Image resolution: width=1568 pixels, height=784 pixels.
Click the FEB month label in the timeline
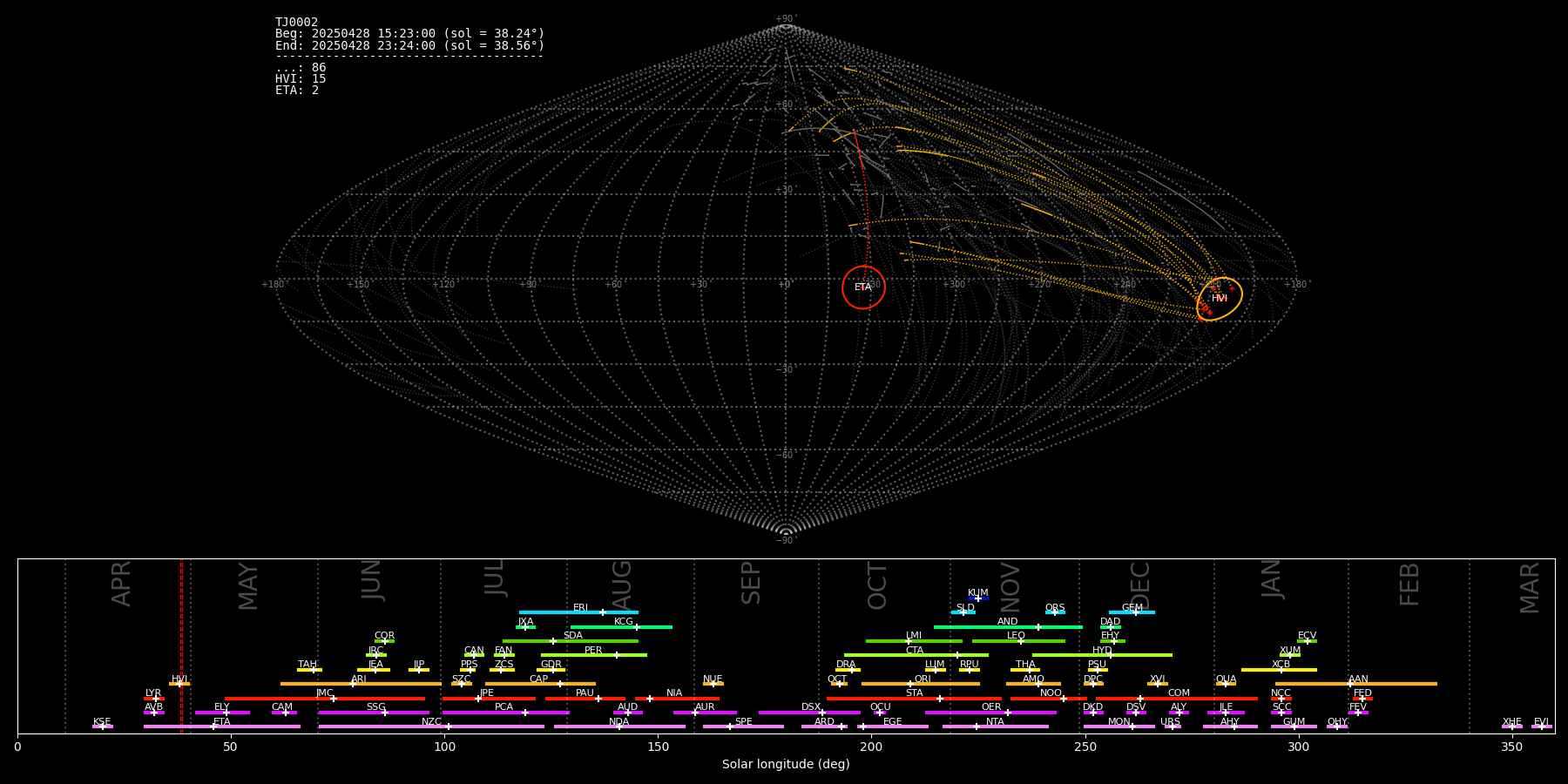pos(1409,584)
